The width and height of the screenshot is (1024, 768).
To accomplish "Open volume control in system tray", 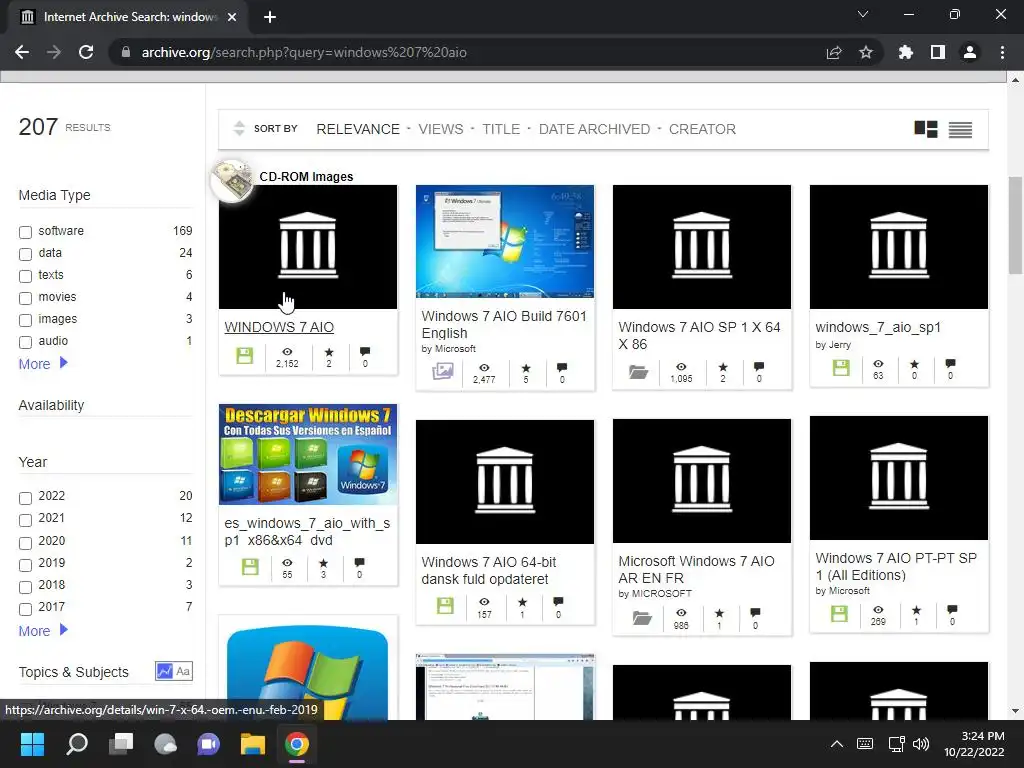I will click(921, 744).
